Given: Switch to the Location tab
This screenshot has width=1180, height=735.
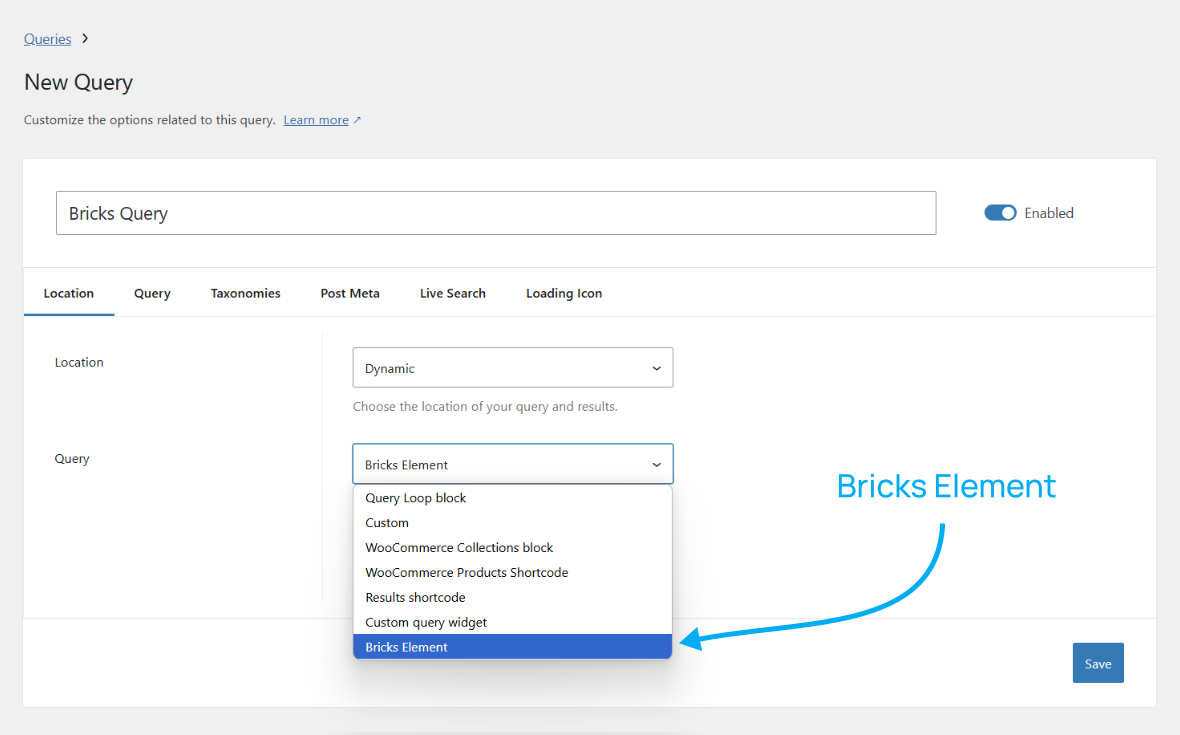Looking at the screenshot, I should click(x=68, y=293).
